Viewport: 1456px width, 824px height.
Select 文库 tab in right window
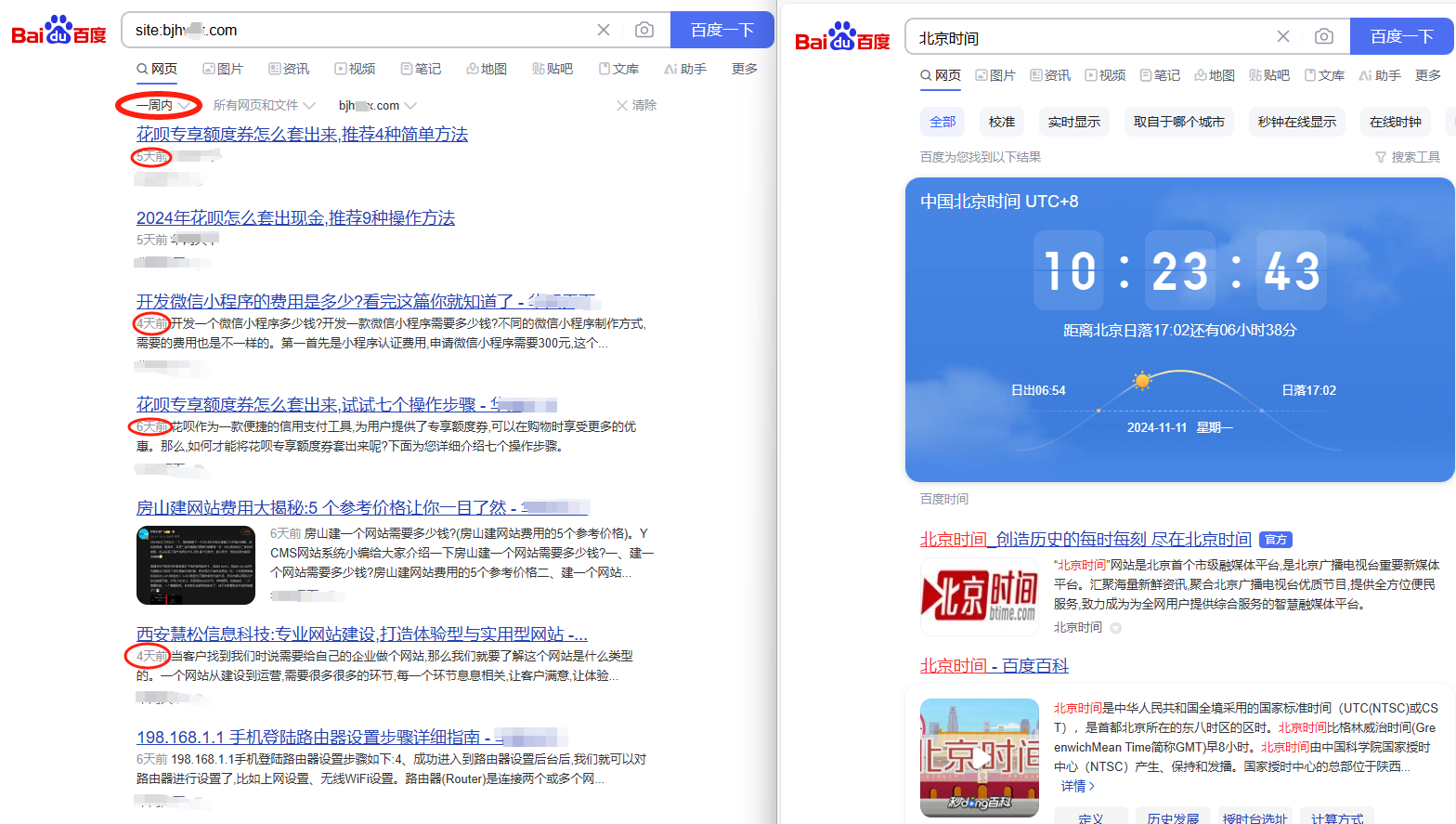tap(1324, 75)
